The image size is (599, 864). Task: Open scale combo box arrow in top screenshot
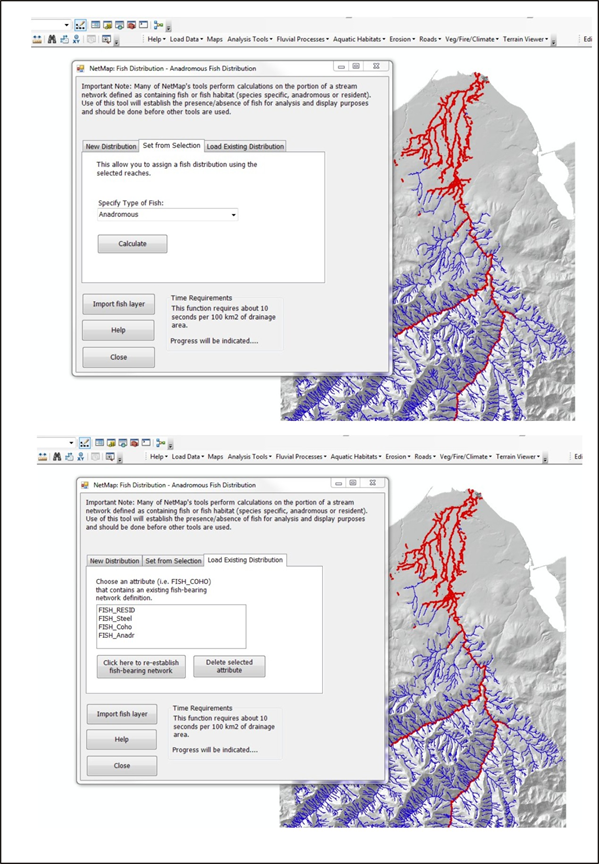67,25
